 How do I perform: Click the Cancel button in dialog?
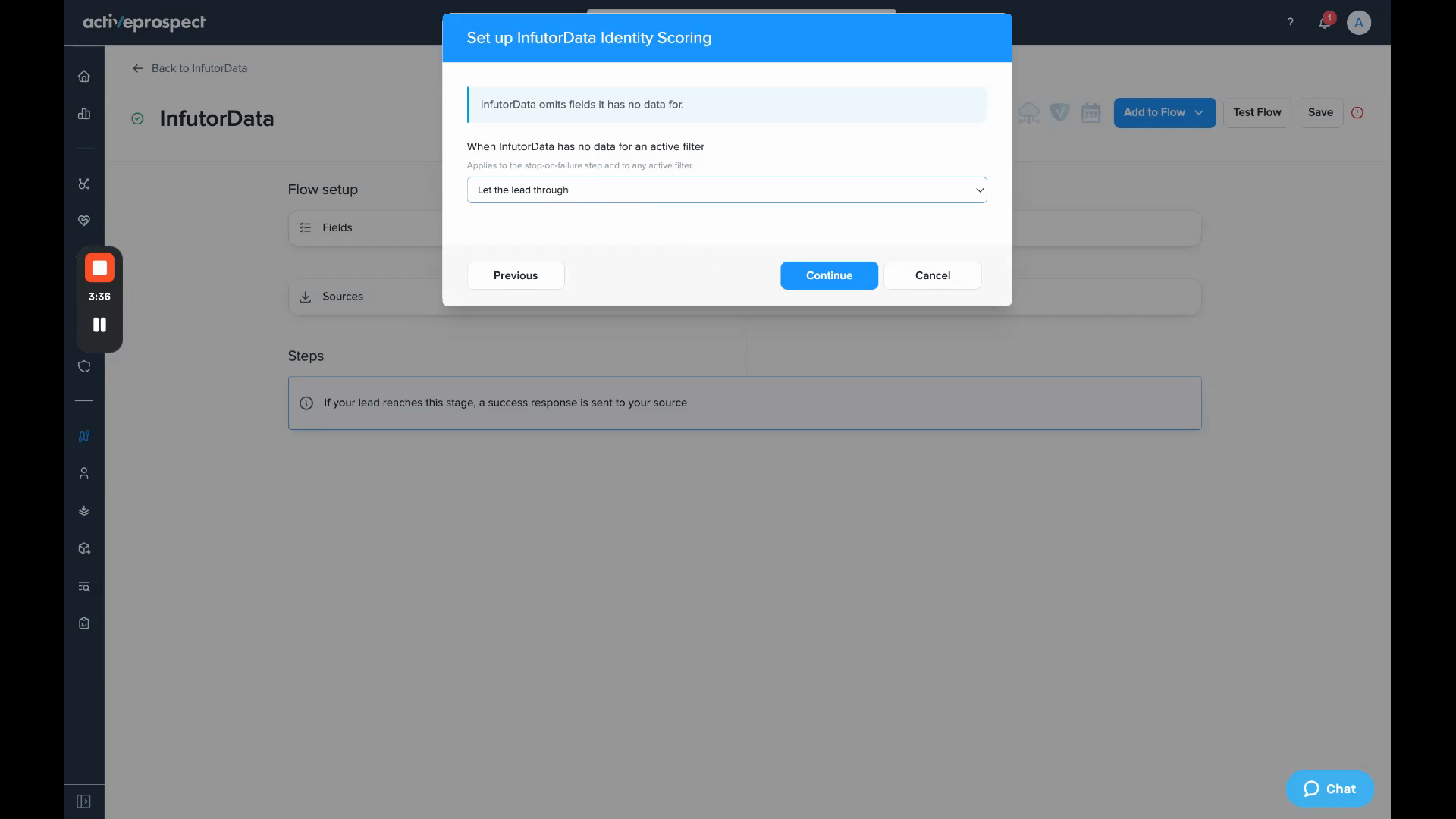(933, 275)
